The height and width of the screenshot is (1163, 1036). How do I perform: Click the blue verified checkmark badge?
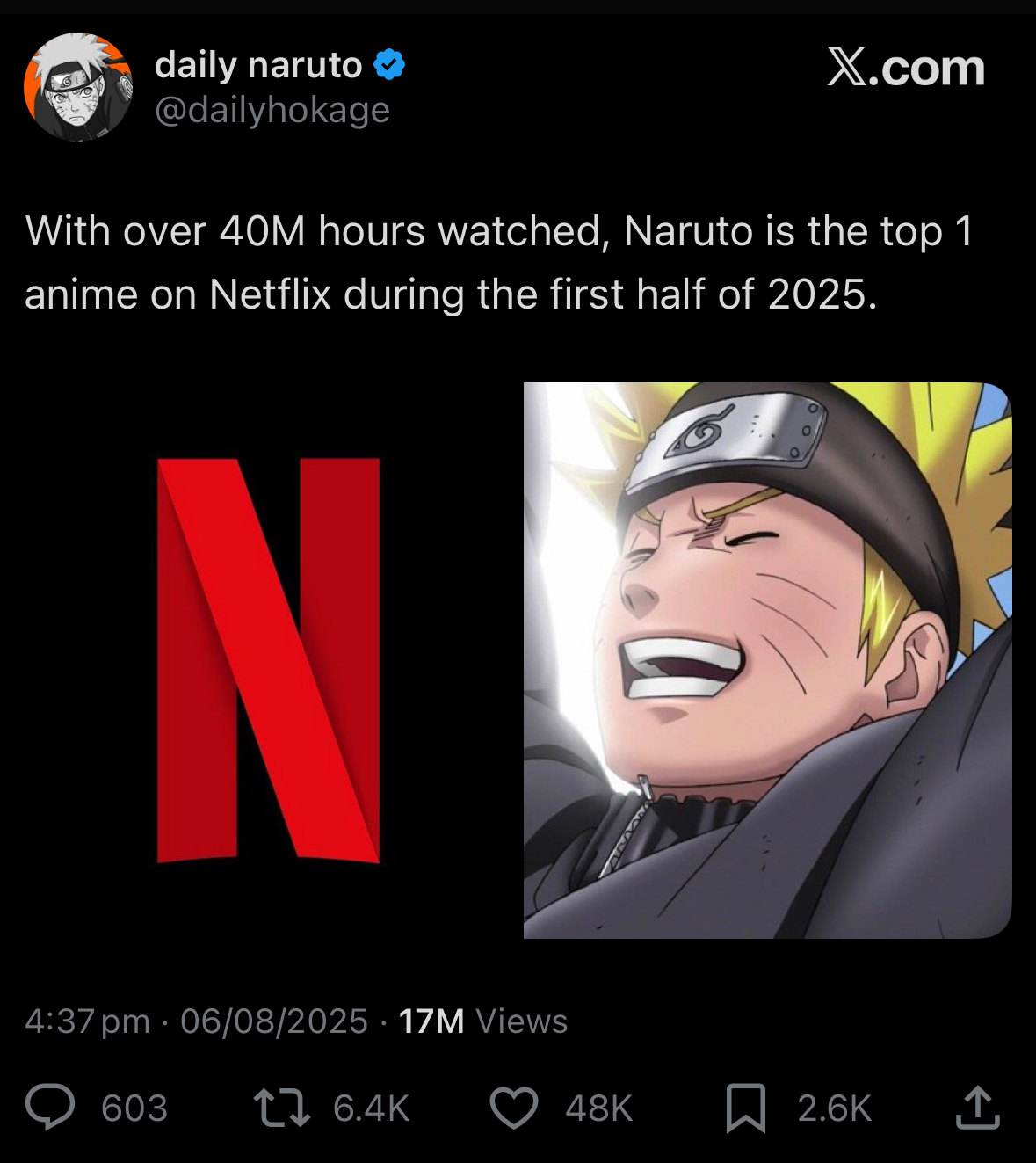coord(389,65)
